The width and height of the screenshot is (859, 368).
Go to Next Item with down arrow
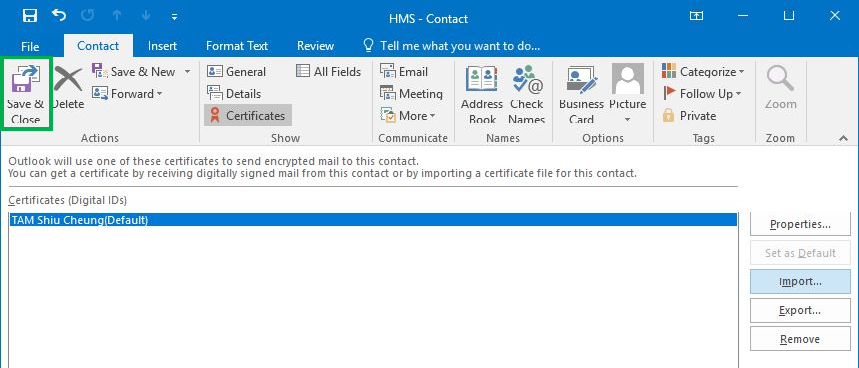(146, 16)
